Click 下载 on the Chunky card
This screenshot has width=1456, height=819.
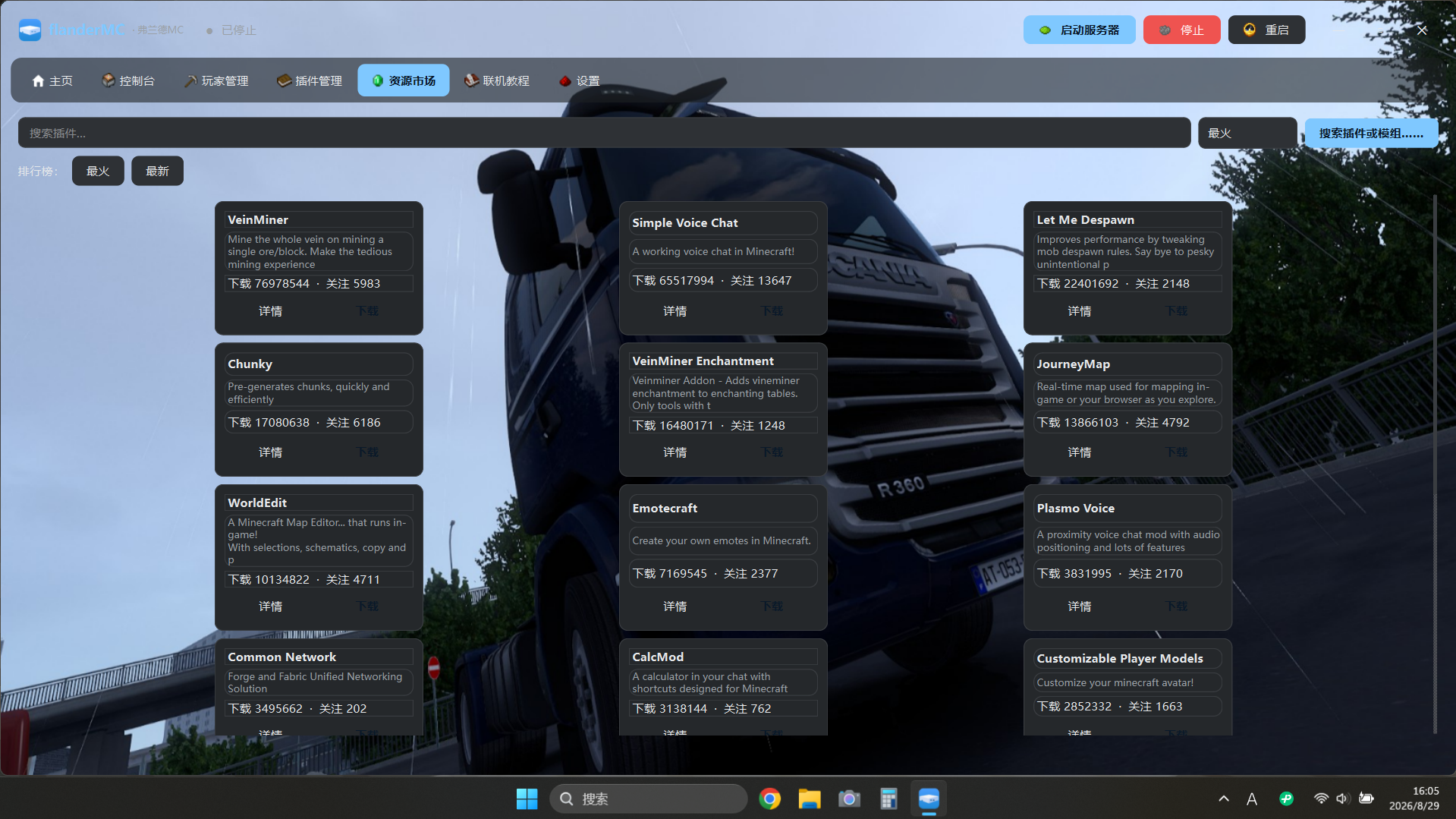pos(367,452)
